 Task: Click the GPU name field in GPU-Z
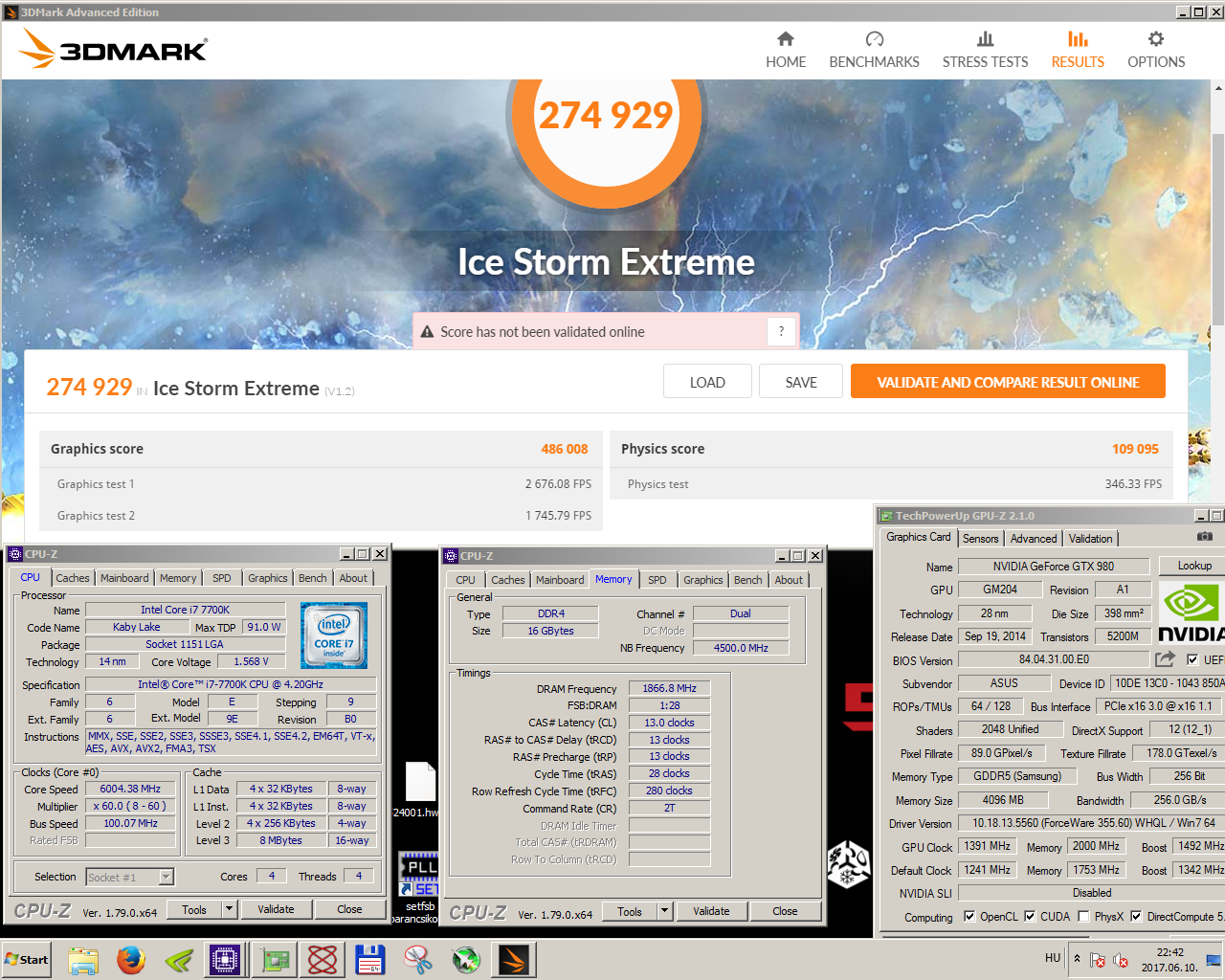point(1053,566)
